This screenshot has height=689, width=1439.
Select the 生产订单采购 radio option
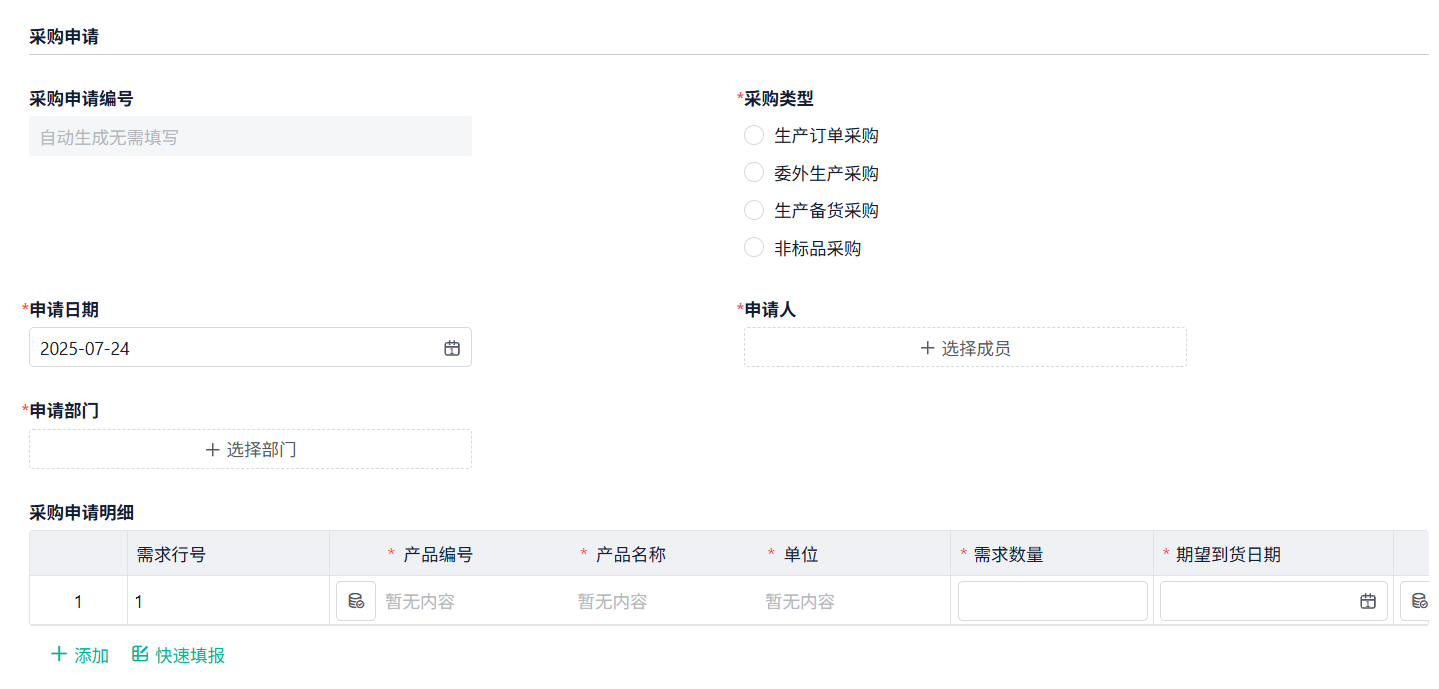(x=753, y=135)
